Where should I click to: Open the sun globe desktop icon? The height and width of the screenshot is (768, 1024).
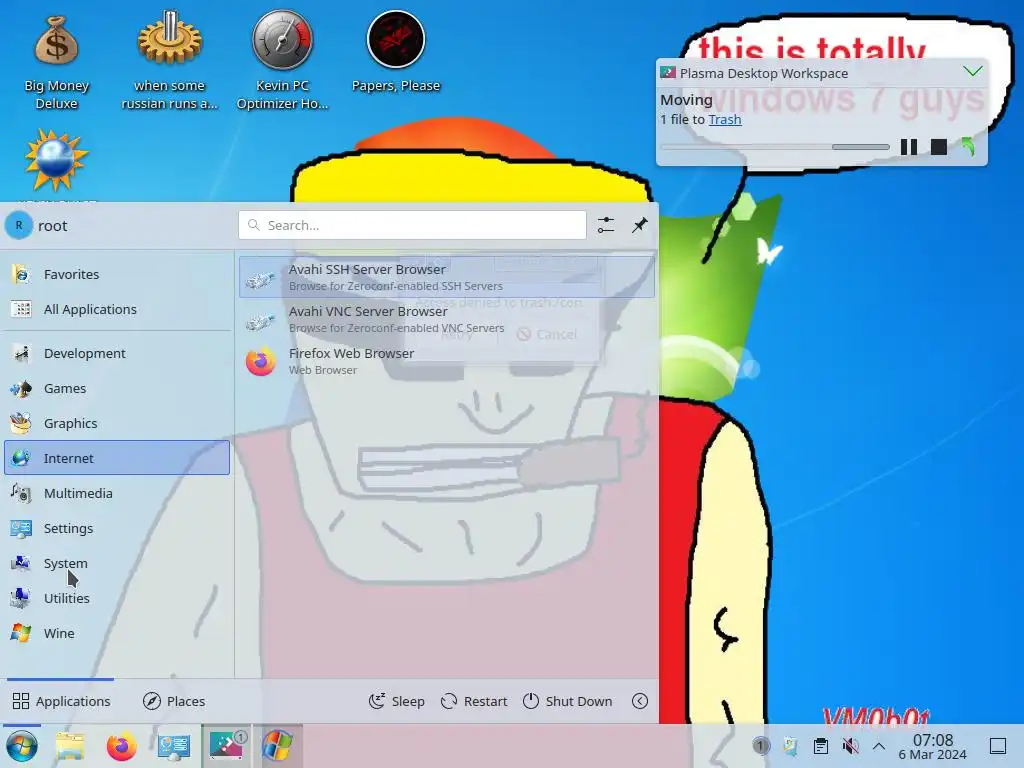(56, 161)
